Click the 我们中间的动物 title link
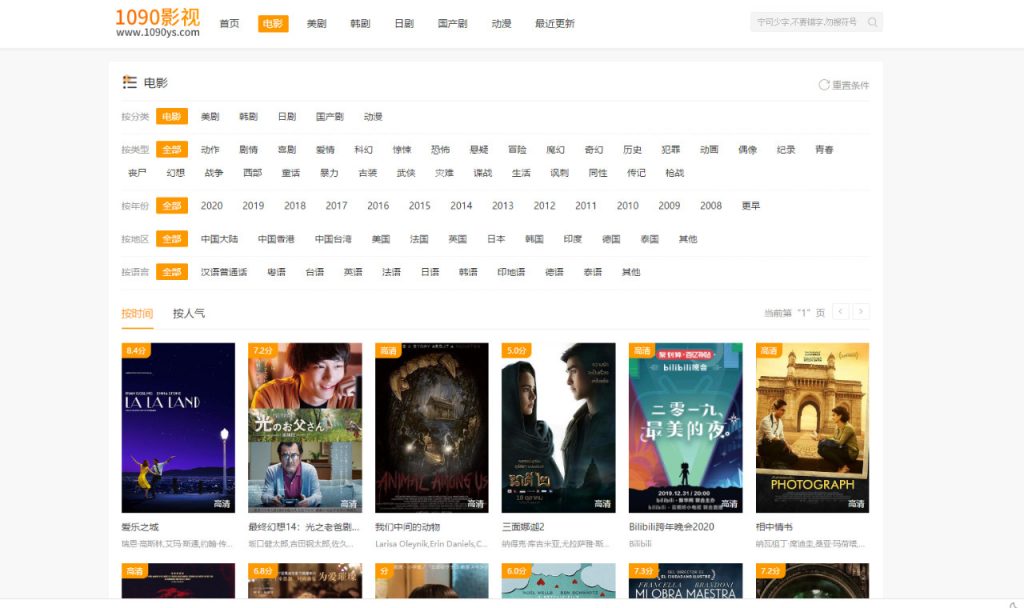 408,527
